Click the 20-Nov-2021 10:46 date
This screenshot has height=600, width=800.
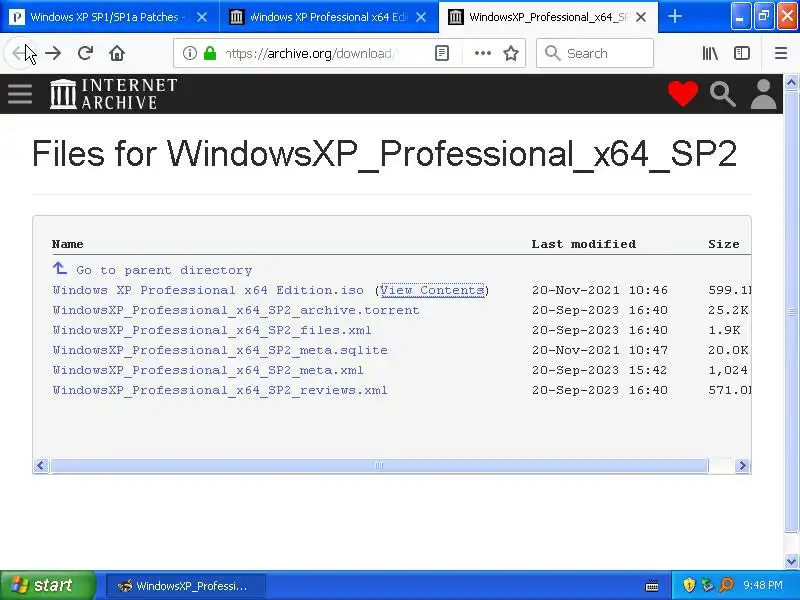click(599, 290)
